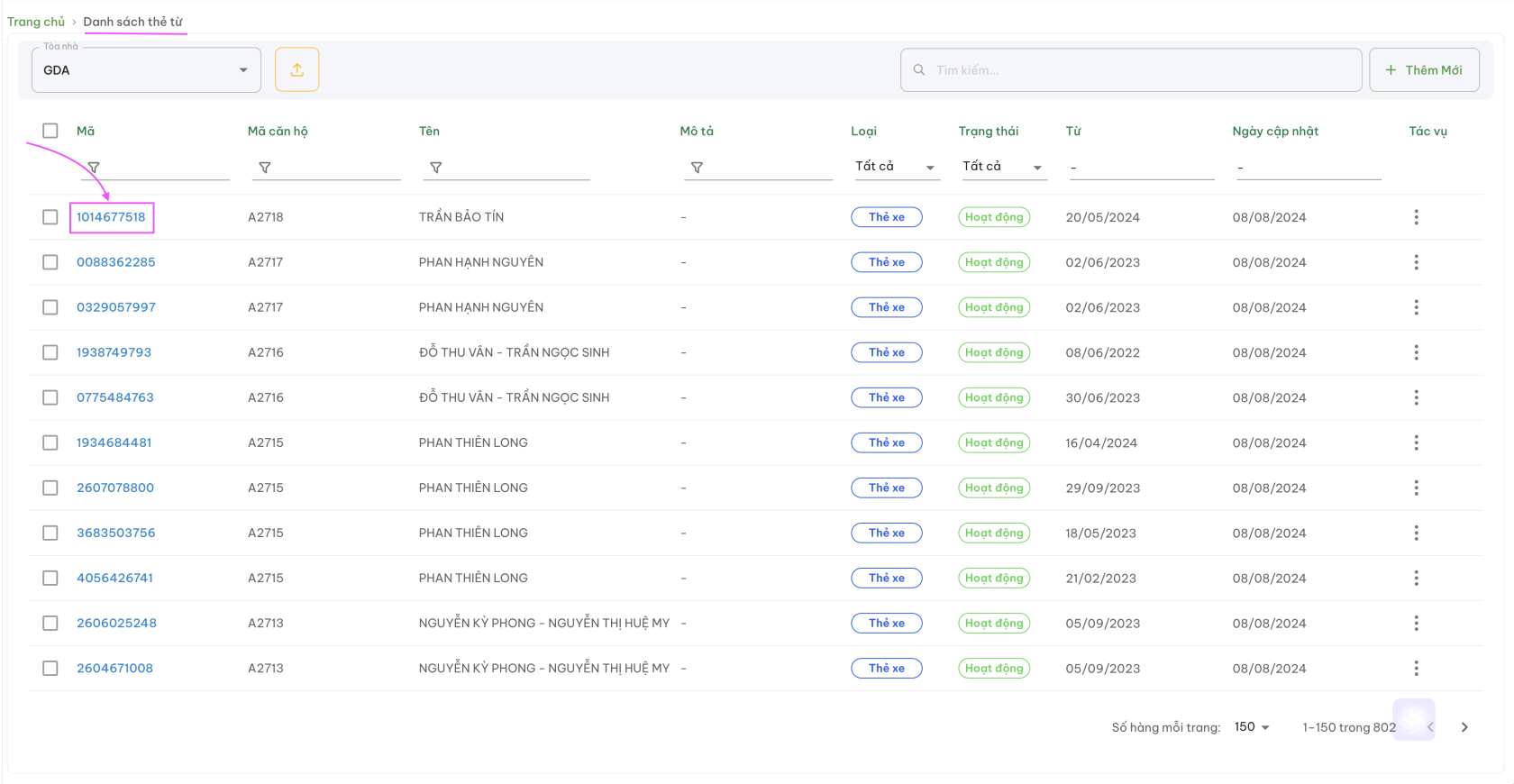Go to previous page arrow
This screenshot has width=1514, height=784.
click(1430, 727)
